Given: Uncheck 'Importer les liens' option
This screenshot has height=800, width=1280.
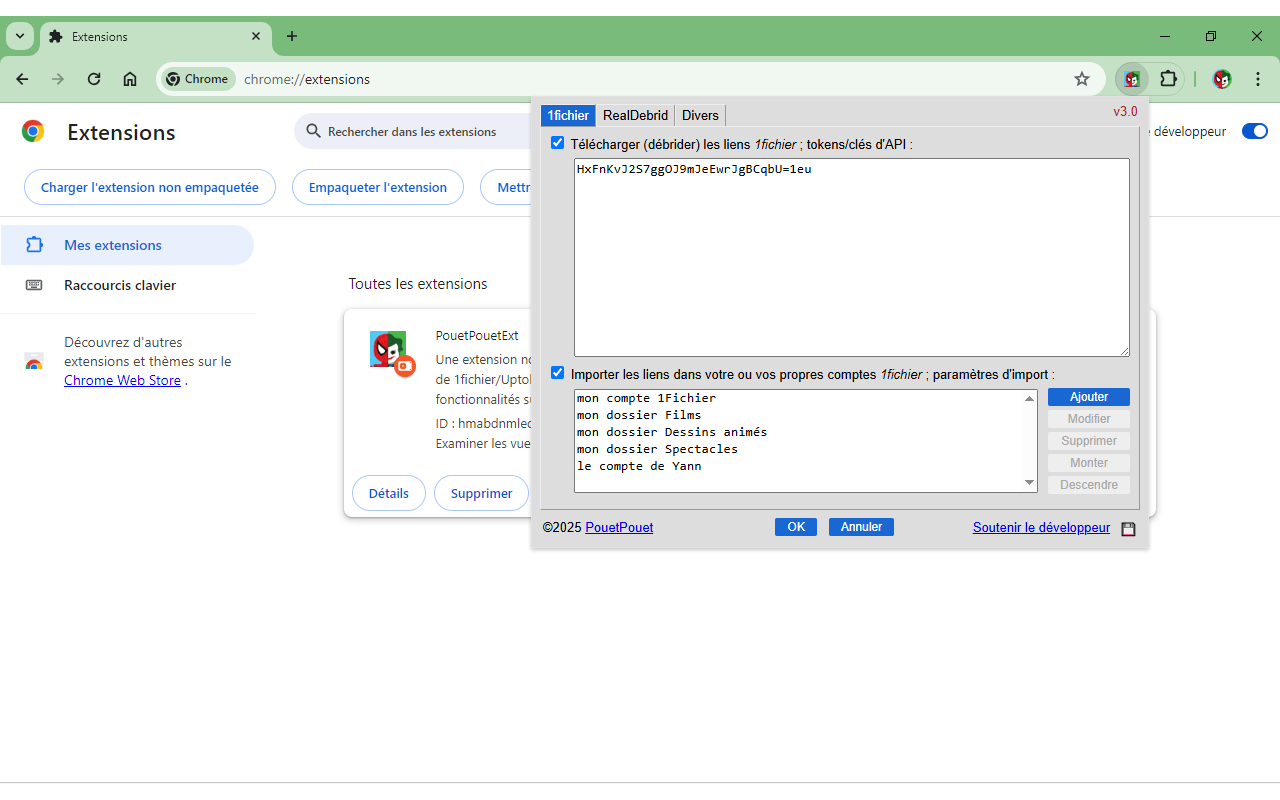Looking at the screenshot, I should click(x=557, y=372).
